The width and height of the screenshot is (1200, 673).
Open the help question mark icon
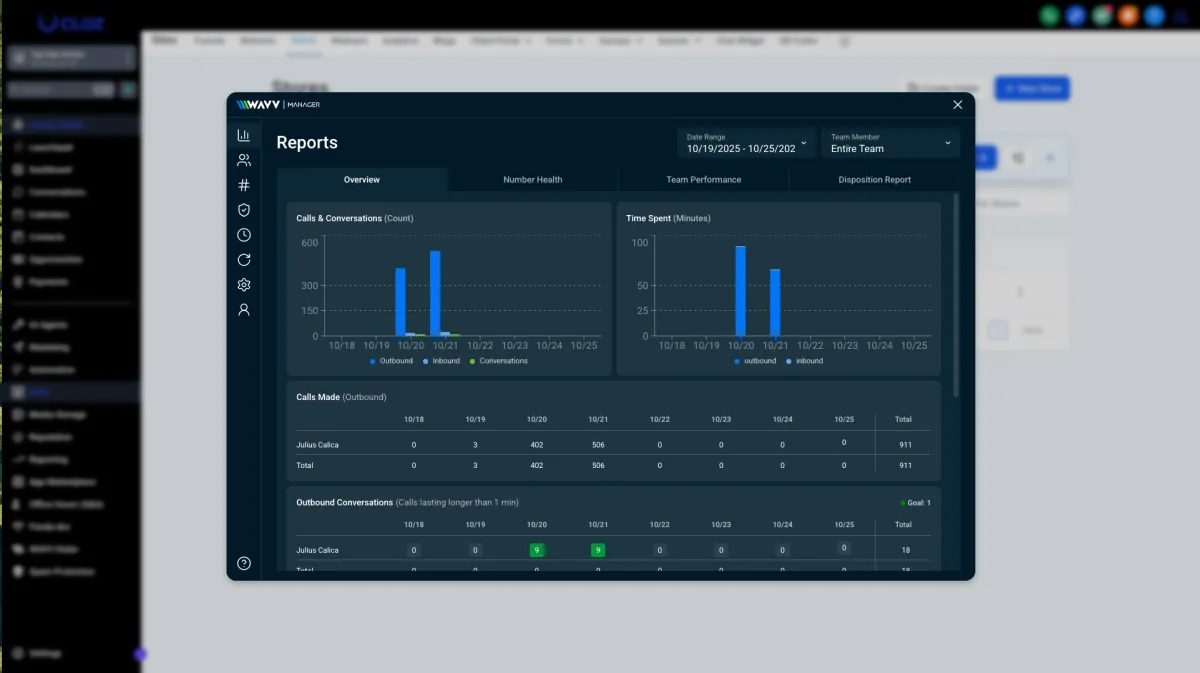243,563
